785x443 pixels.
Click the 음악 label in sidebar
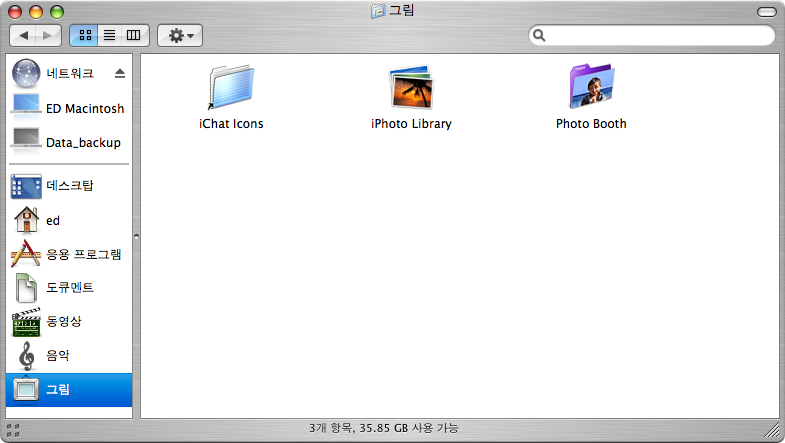(x=58, y=355)
